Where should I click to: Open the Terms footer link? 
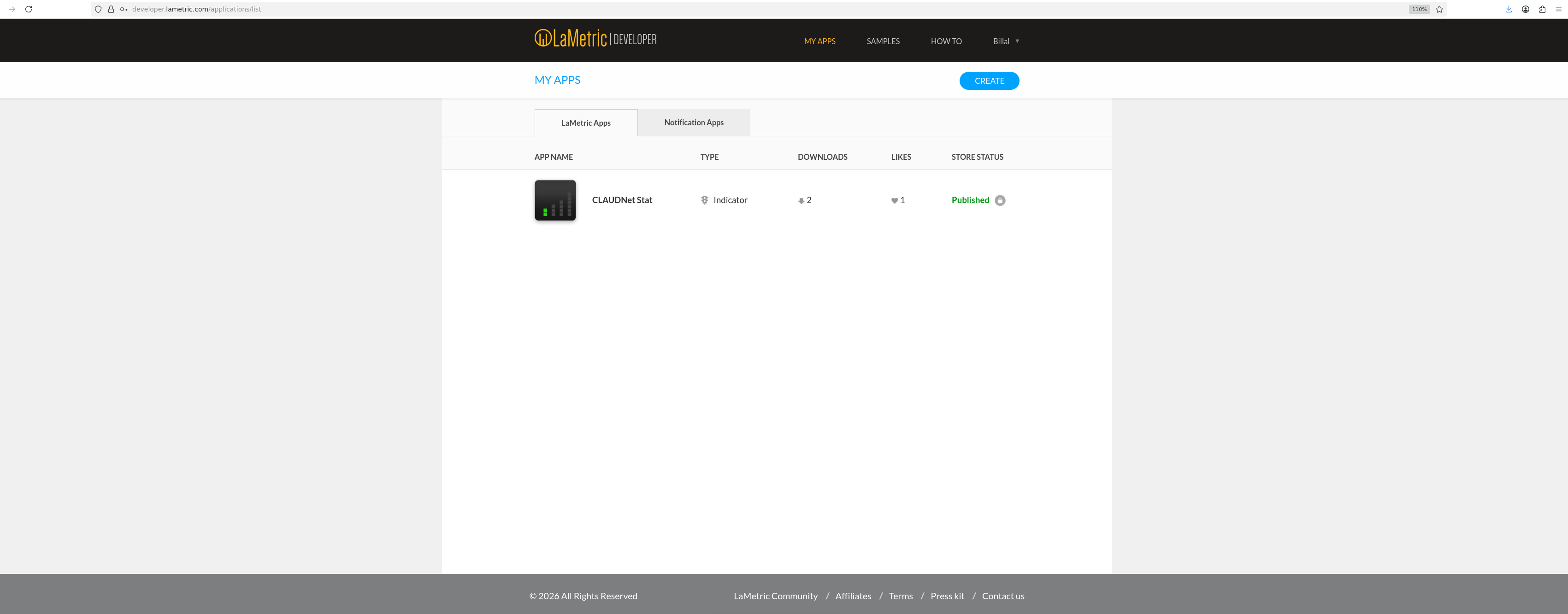[x=900, y=596]
